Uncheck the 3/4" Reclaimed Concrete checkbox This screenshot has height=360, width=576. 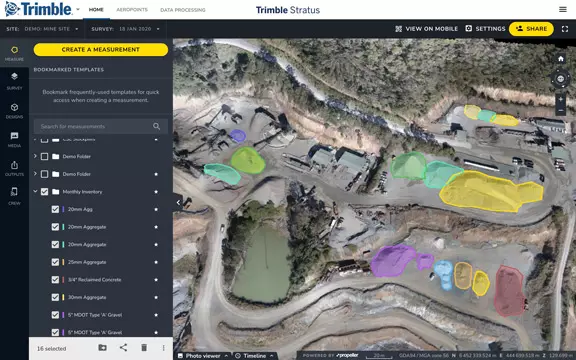pyautogui.click(x=55, y=280)
